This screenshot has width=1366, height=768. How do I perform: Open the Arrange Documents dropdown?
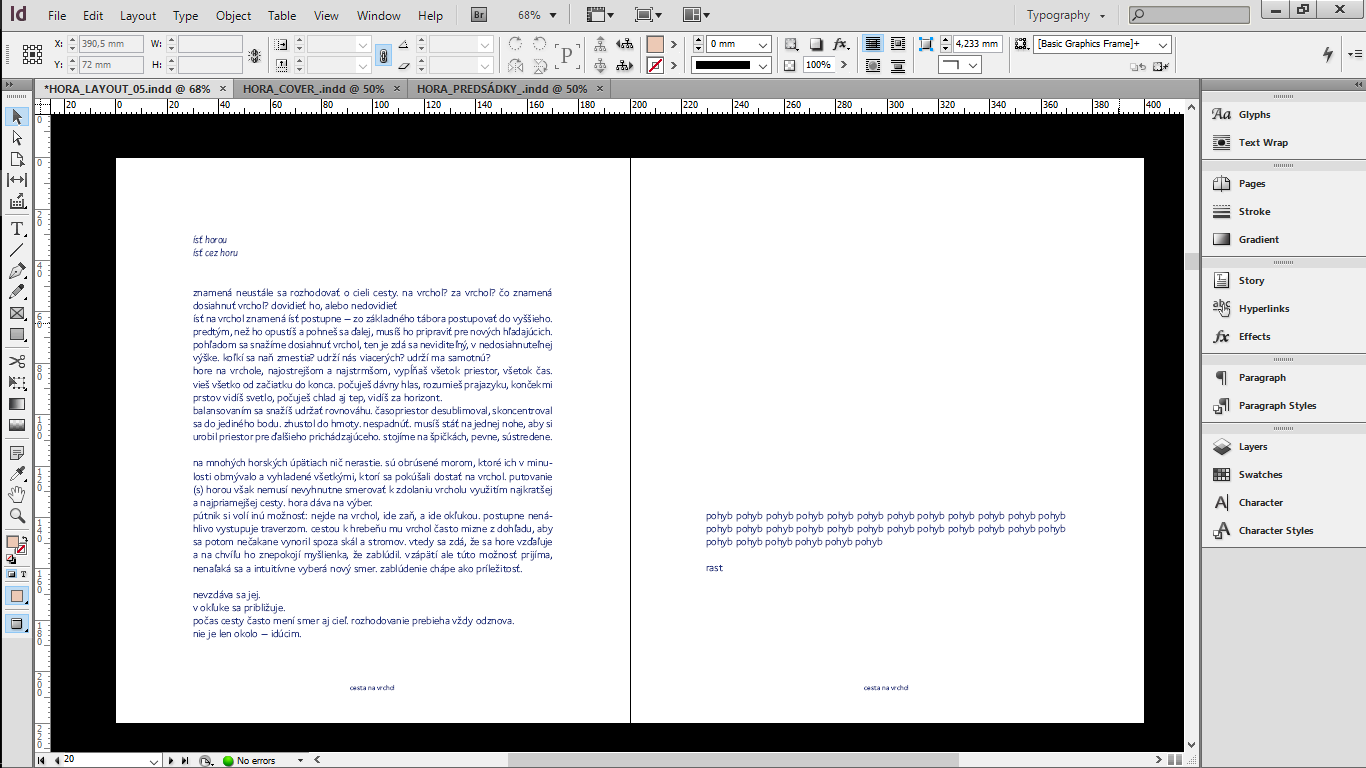click(x=696, y=15)
